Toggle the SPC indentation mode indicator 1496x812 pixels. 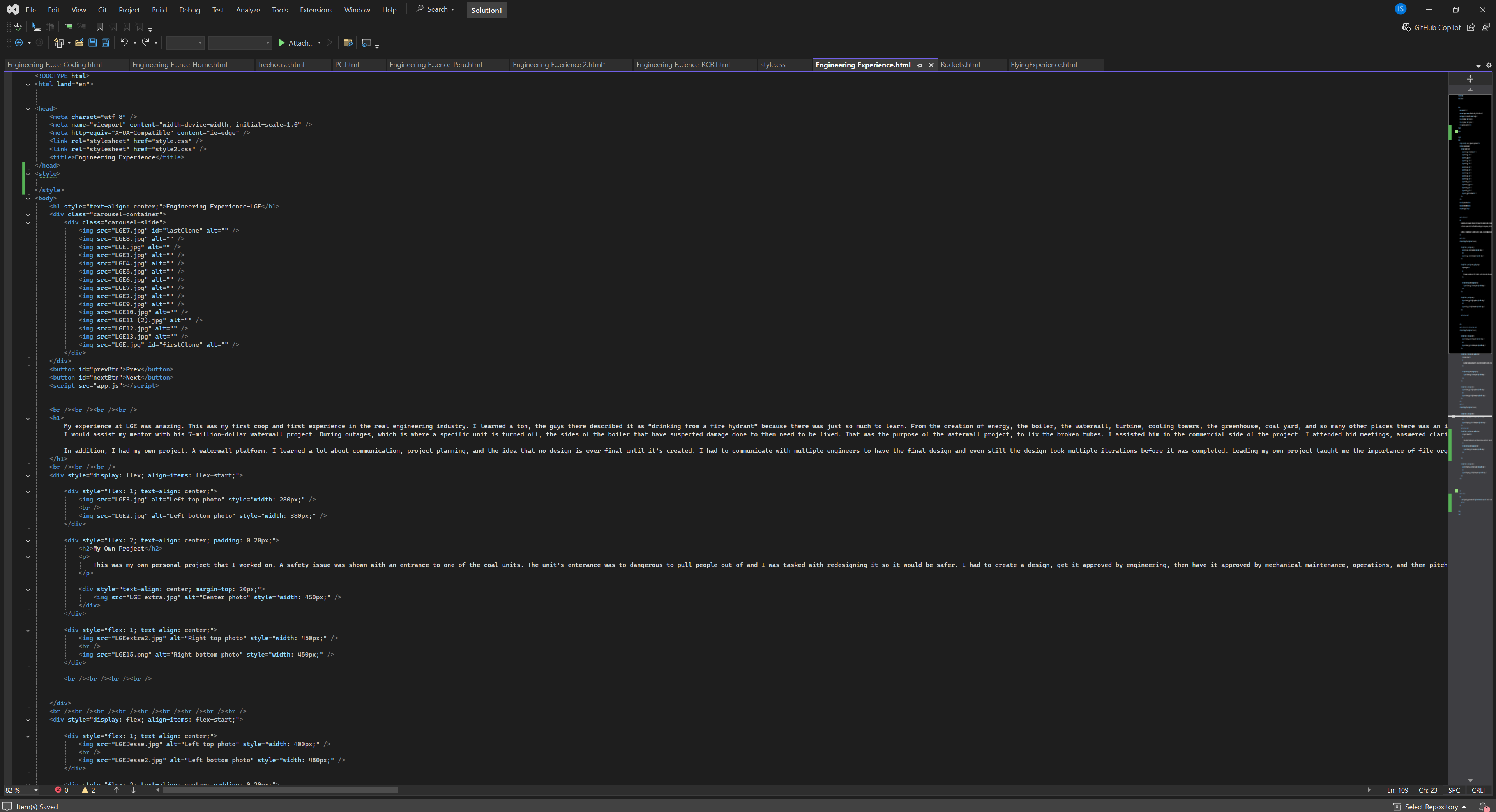(x=1454, y=790)
